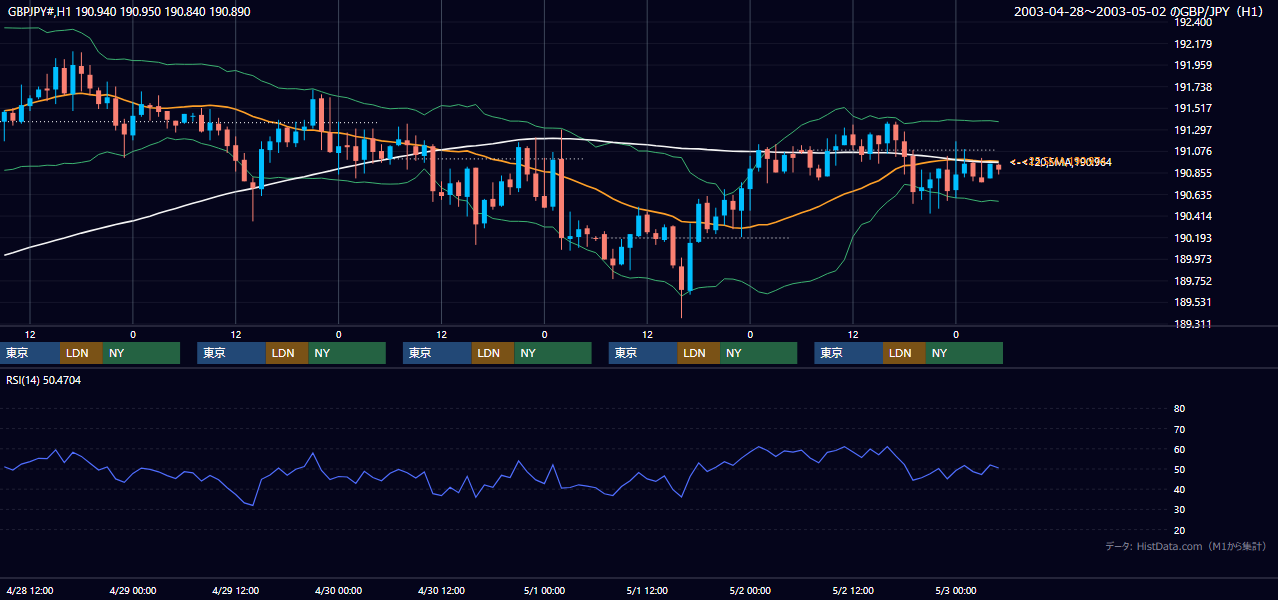Screen dimensions: 1278x600
Task: Select the NY session block above 5/3 00:00
Action: [964, 353]
